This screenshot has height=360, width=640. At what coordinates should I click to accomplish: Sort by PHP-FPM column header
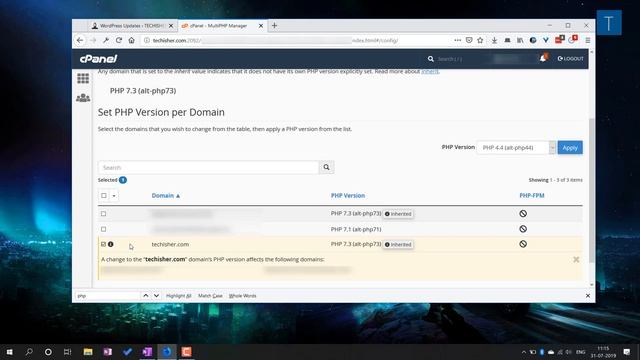pyautogui.click(x=531, y=196)
